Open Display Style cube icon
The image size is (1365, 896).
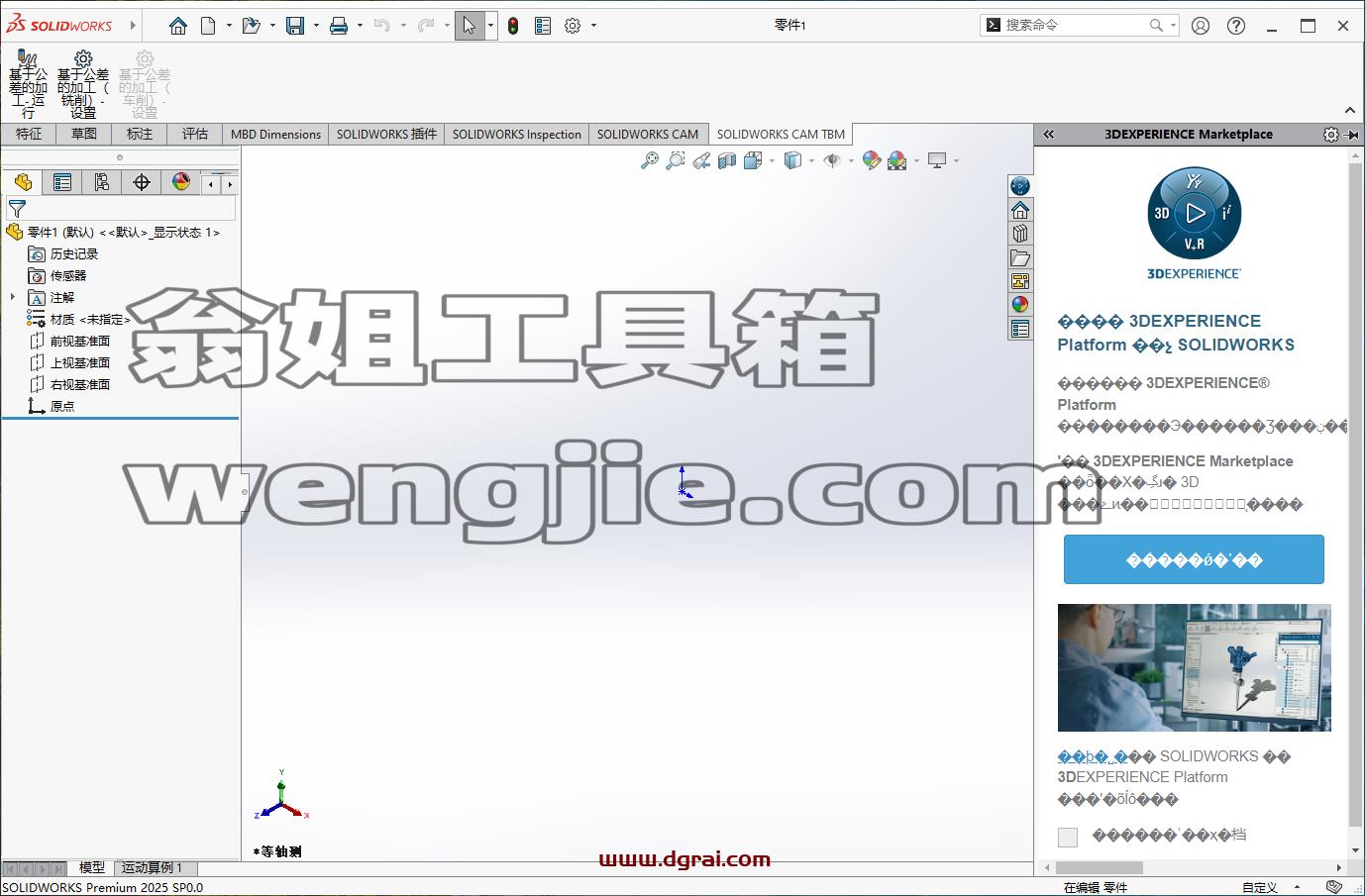click(x=792, y=160)
